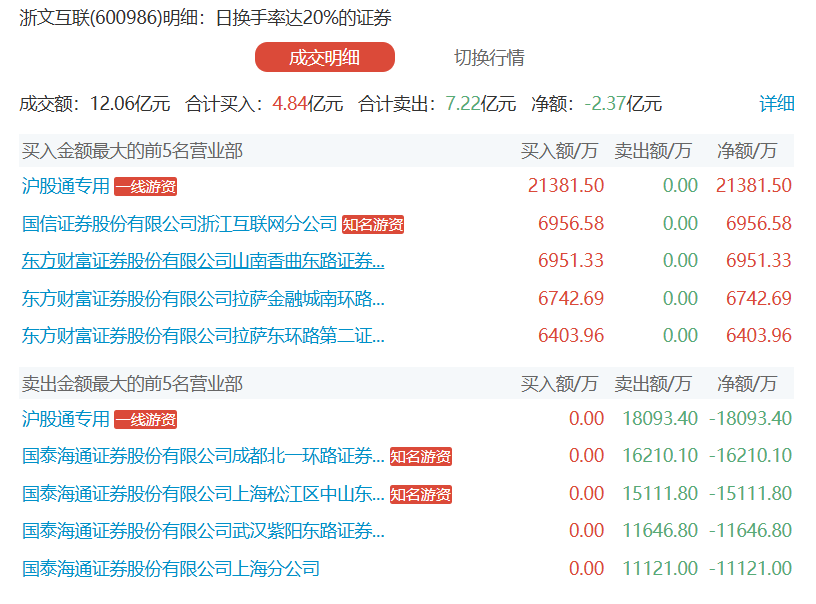Open 国泰海通证券上海分公司 link
Screen dimensions: 816x604
coord(171,569)
